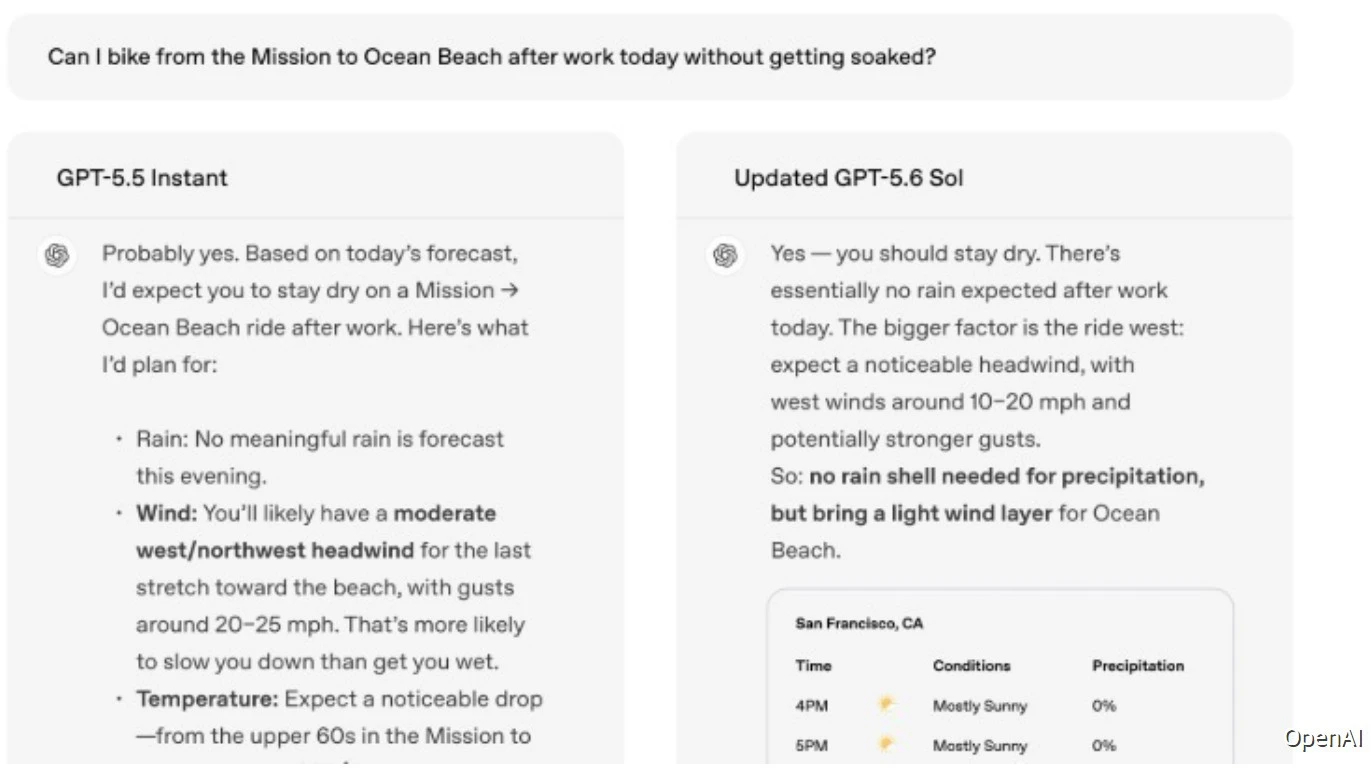This screenshot has width=1371, height=771.
Task: Click the bold Wind label in the bullet list
Action: [x=167, y=514]
